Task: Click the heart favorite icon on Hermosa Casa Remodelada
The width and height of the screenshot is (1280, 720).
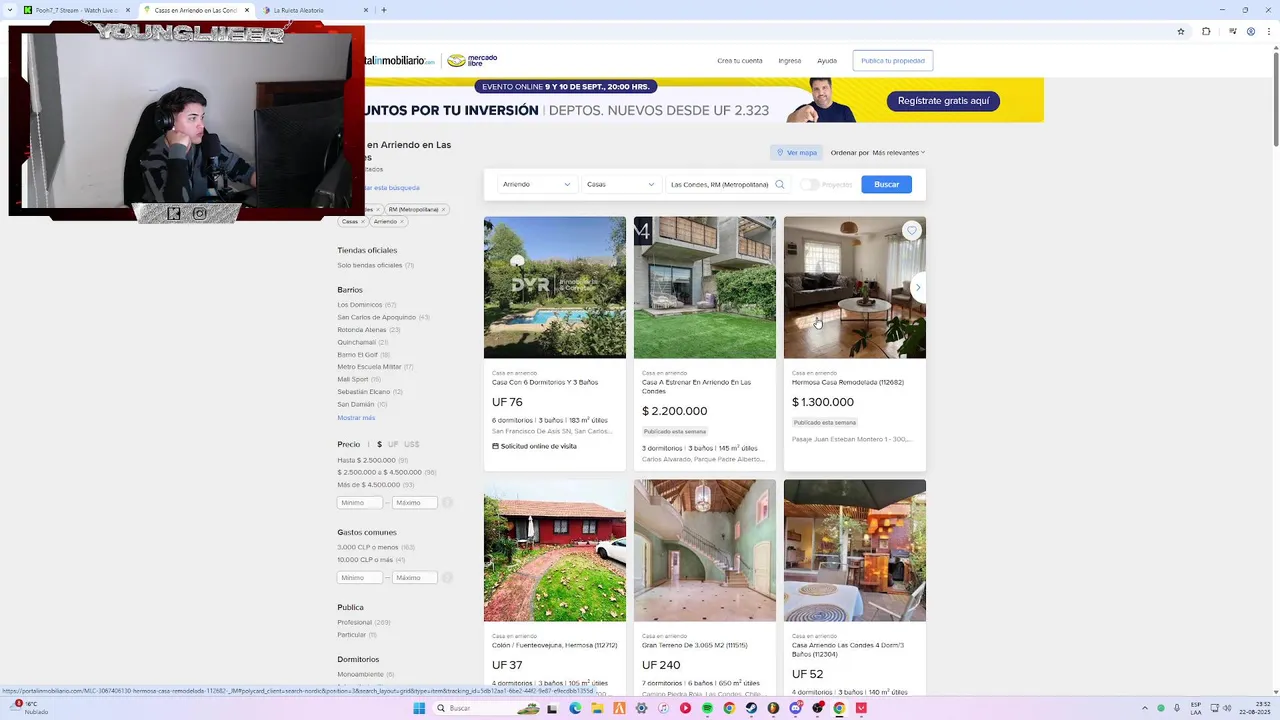Action: tap(911, 231)
